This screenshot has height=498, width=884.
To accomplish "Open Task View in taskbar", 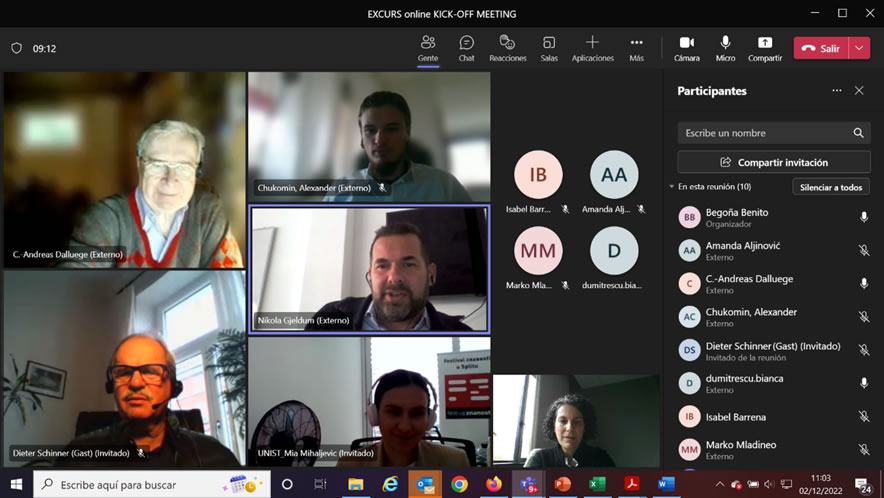I will (x=320, y=484).
